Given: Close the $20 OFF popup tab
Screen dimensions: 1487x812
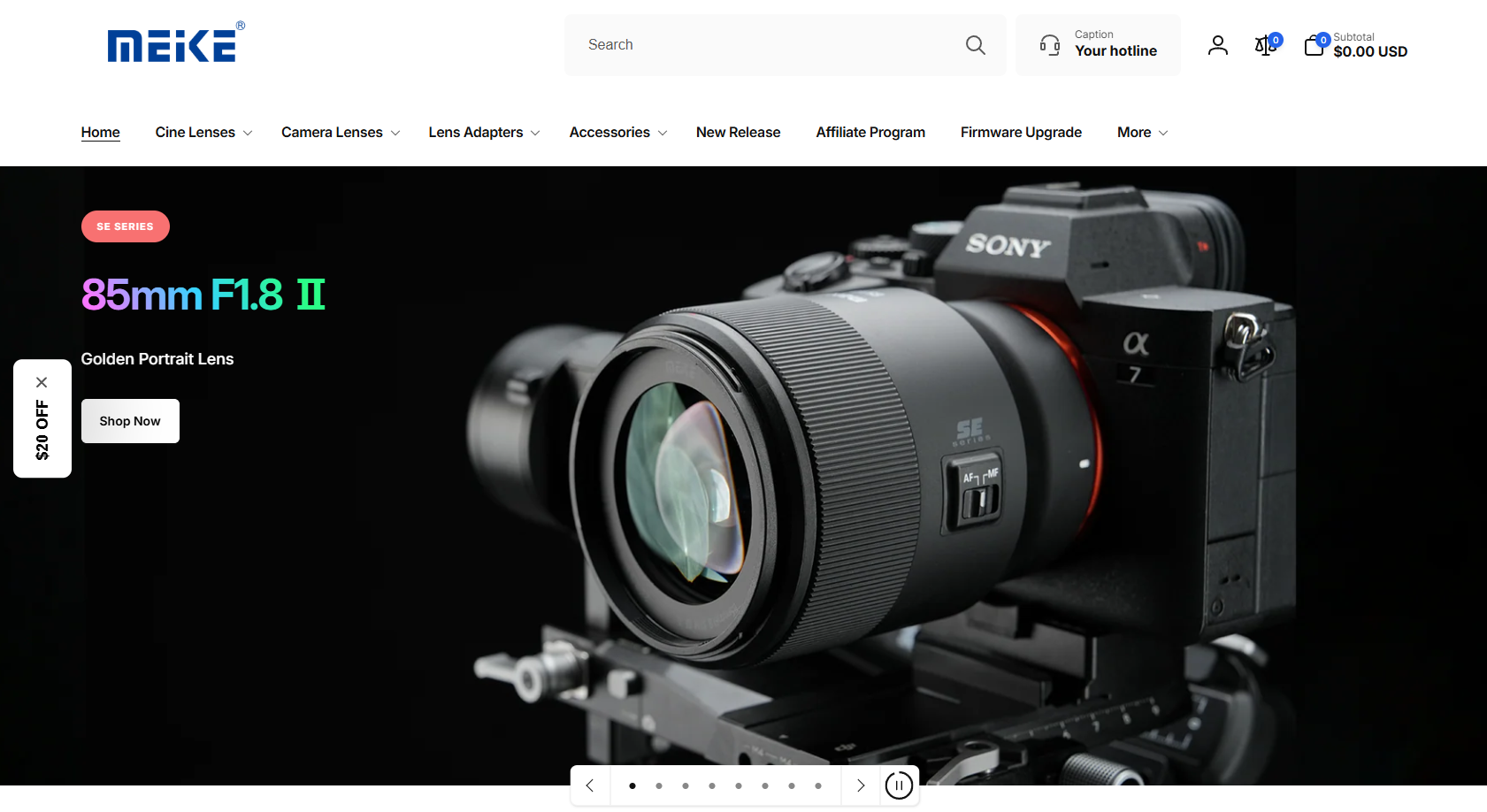Looking at the screenshot, I should [42, 382].
